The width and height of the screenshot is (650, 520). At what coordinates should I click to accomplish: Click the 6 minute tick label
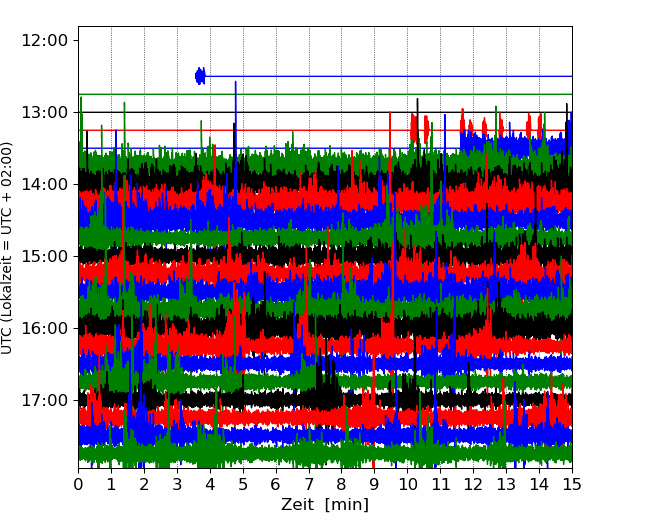276,484
